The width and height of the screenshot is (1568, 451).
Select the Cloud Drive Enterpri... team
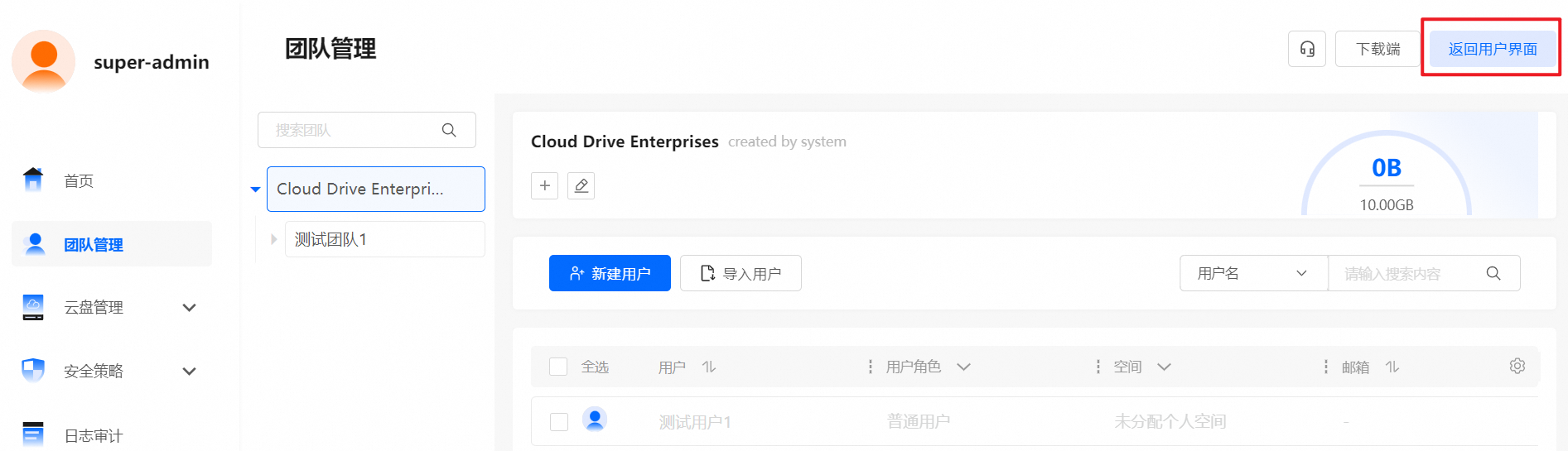[376, 189]
